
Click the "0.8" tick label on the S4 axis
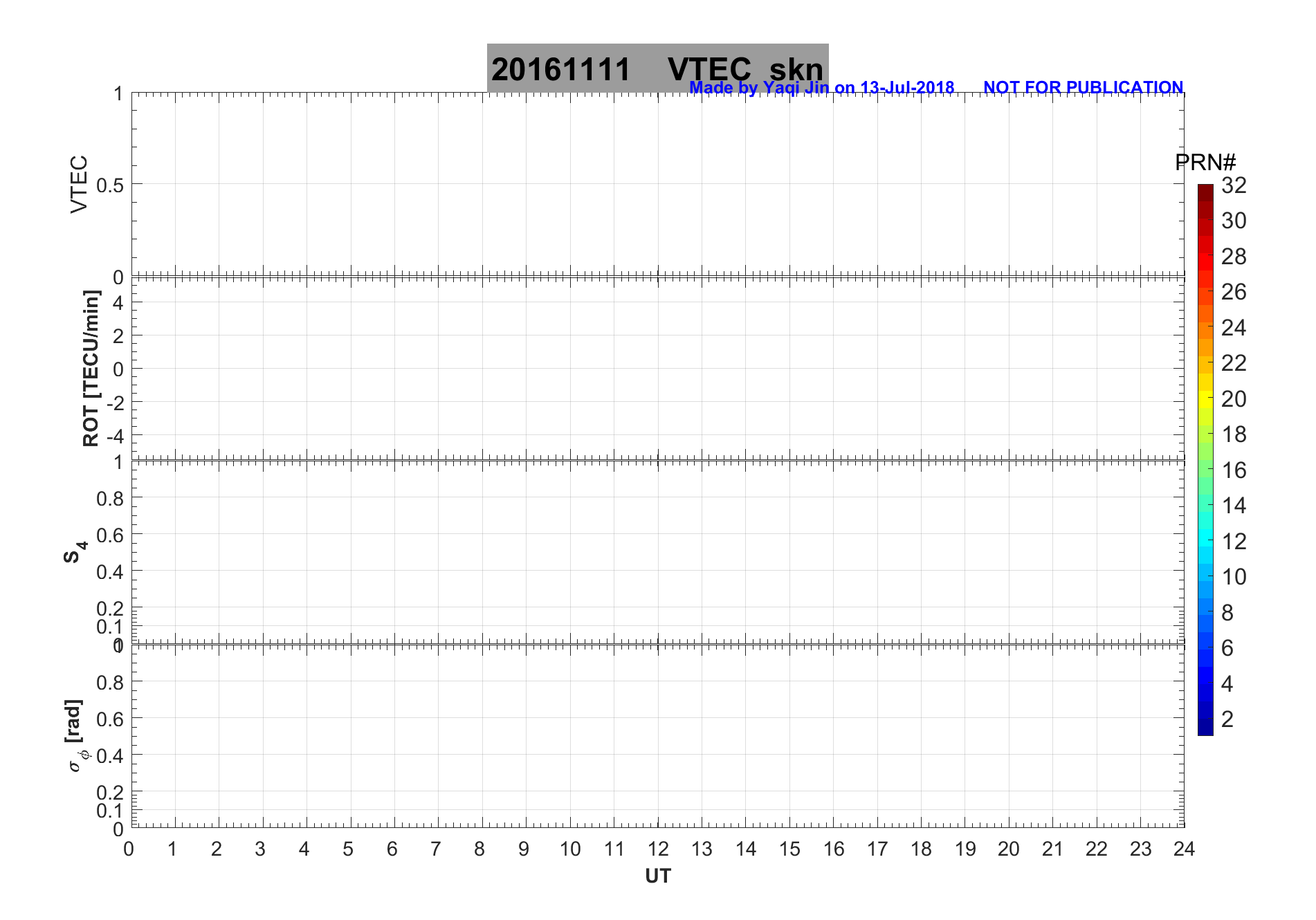pos(110,499)
